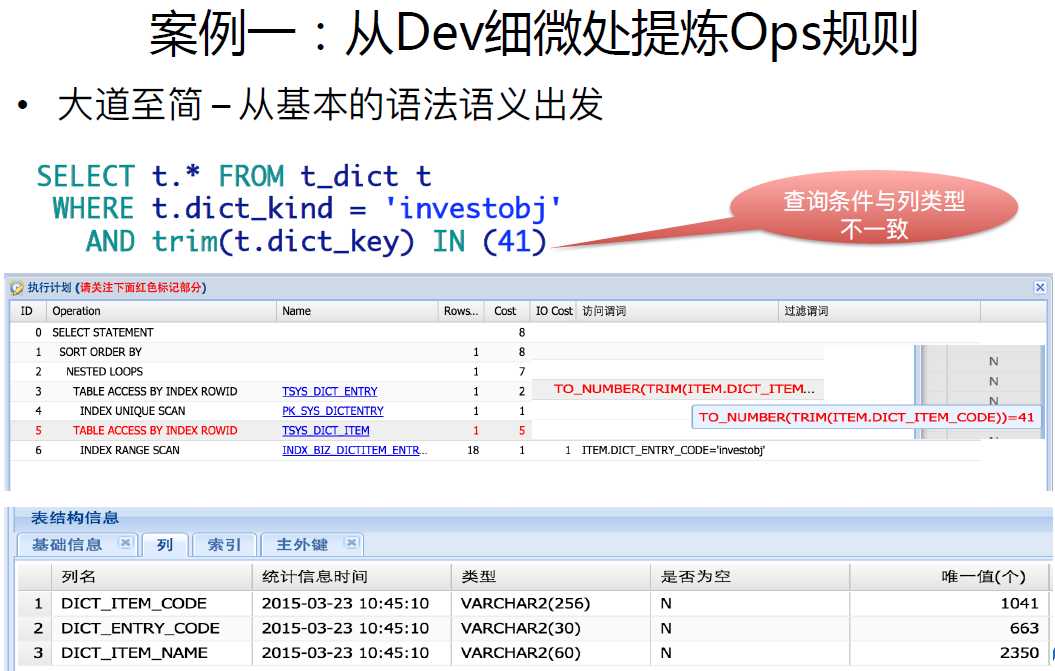Click the red 请关注下面红色标记部分 notice text

click(141, 287)
